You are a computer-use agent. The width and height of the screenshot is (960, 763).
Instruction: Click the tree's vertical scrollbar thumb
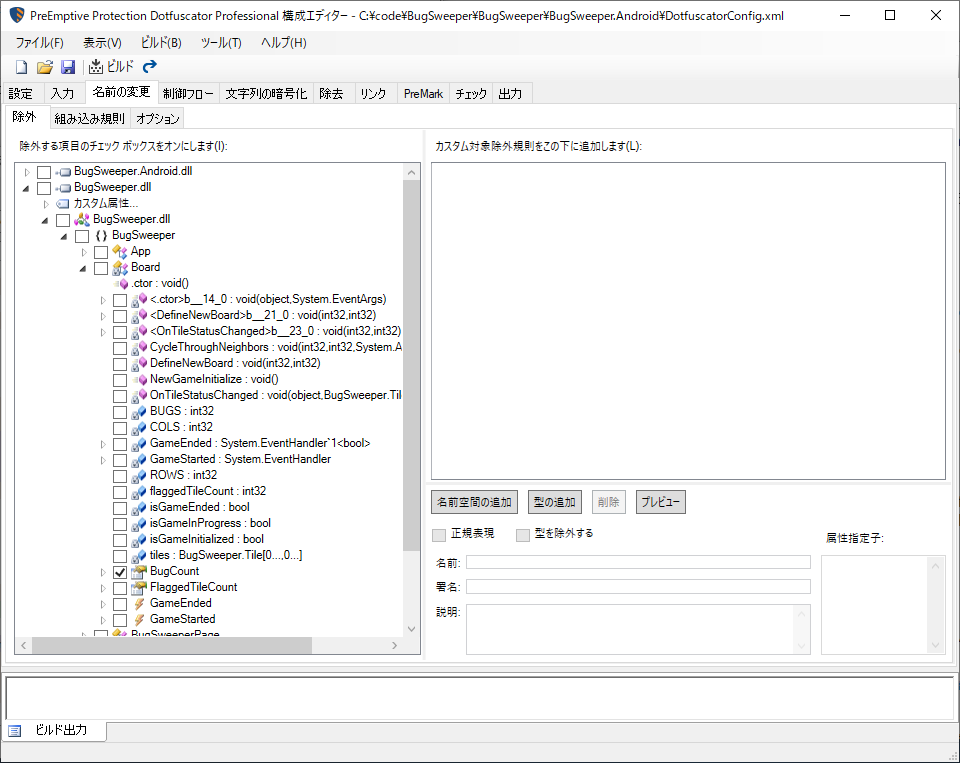pos(411,366)
